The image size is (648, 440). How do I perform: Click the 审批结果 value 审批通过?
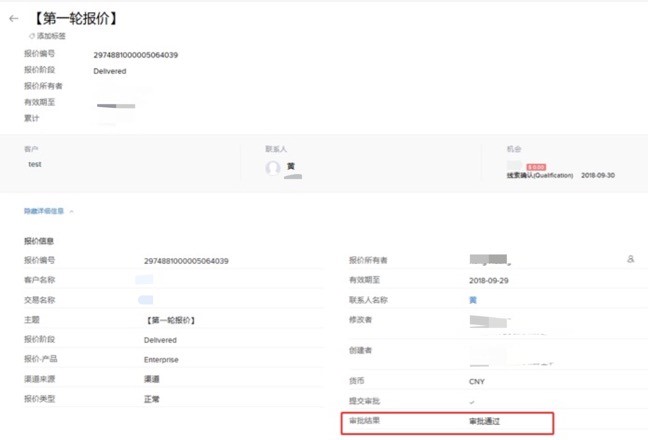(x=484, y=421)
